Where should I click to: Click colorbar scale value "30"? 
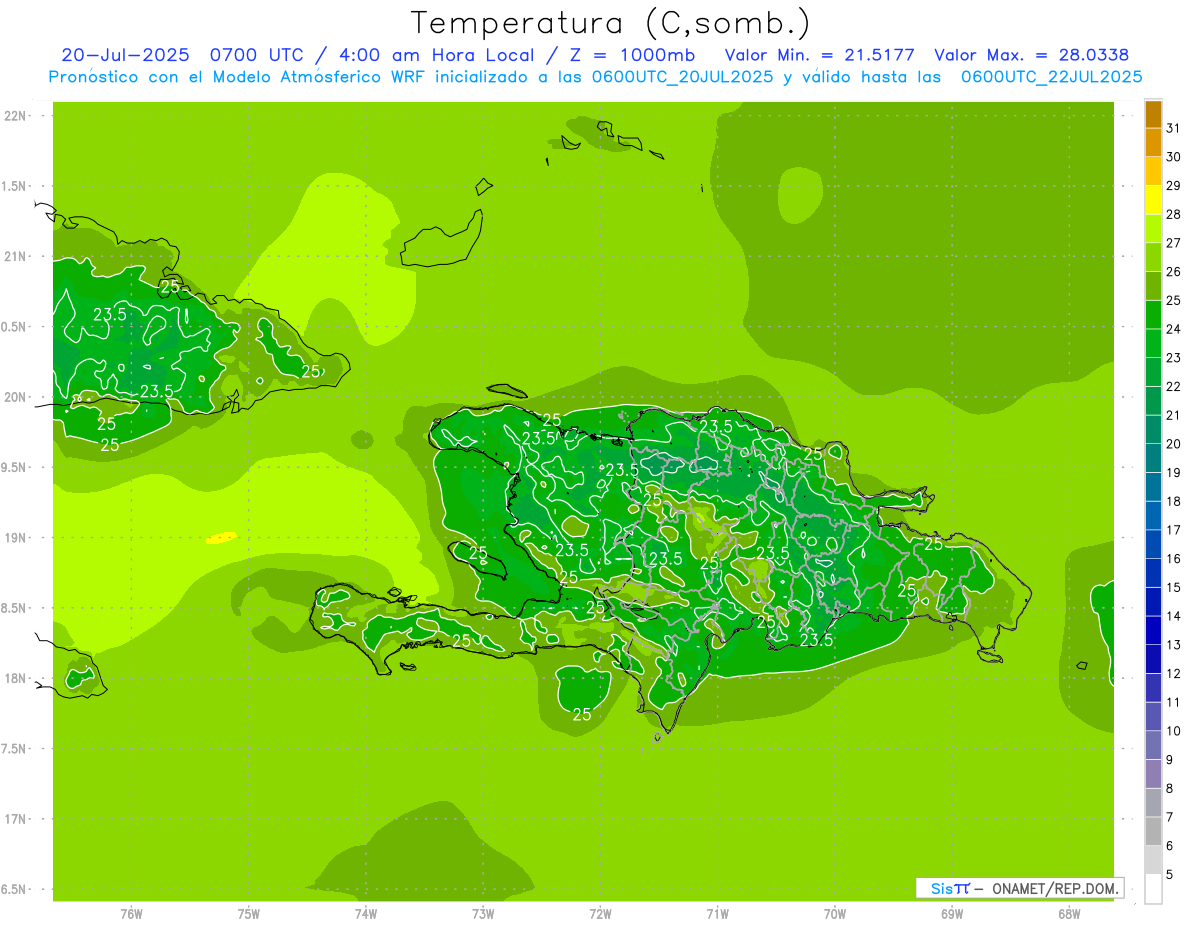pyautogui.click(x=1173, y=156)
